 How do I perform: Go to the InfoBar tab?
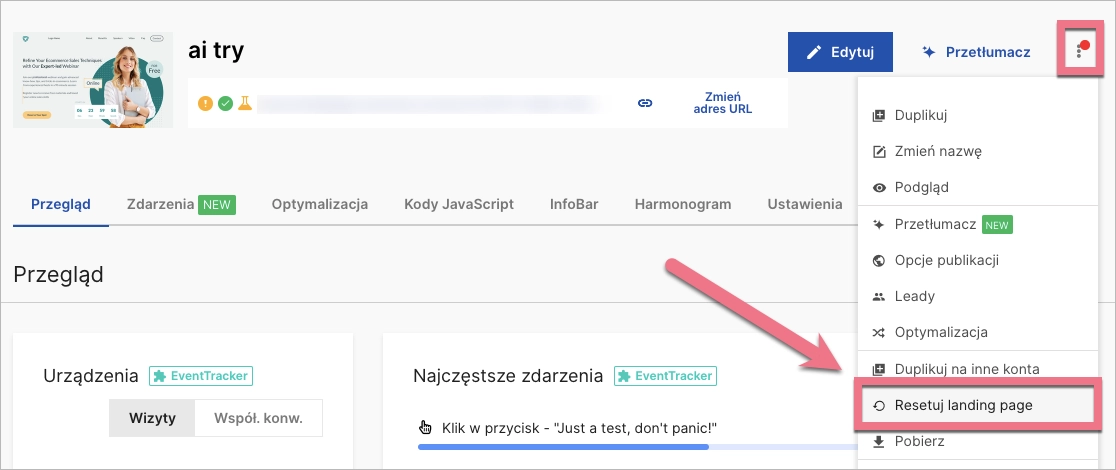(x=574, y=204)
